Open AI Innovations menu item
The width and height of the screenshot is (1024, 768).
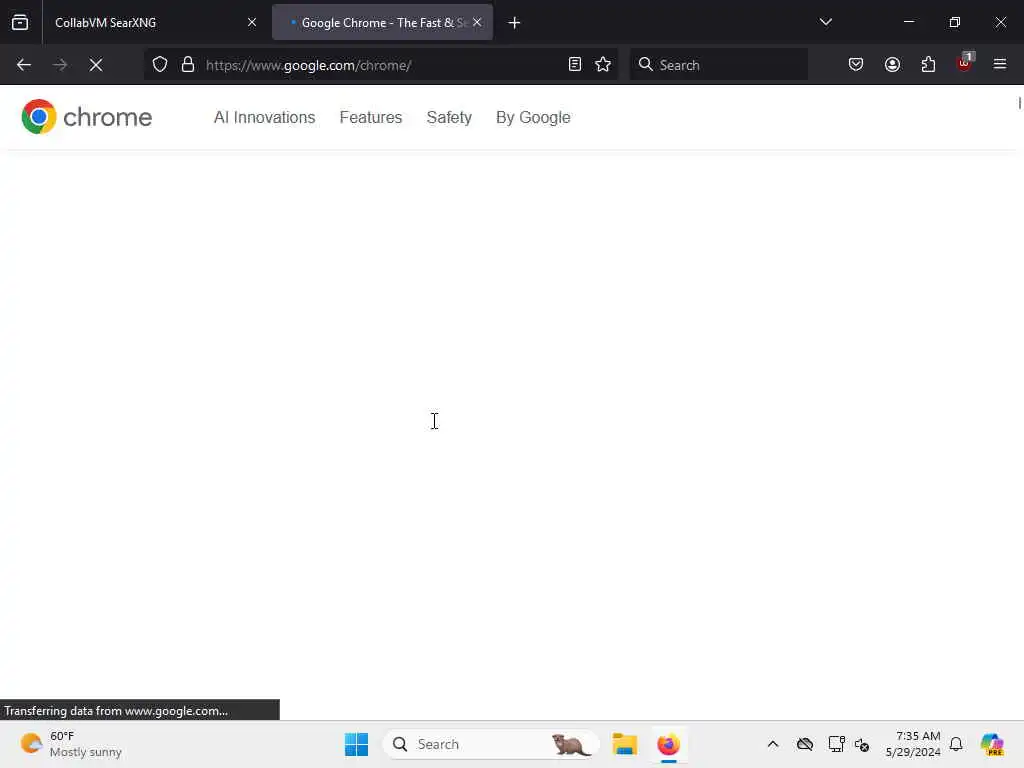click(x=264, y=118)
